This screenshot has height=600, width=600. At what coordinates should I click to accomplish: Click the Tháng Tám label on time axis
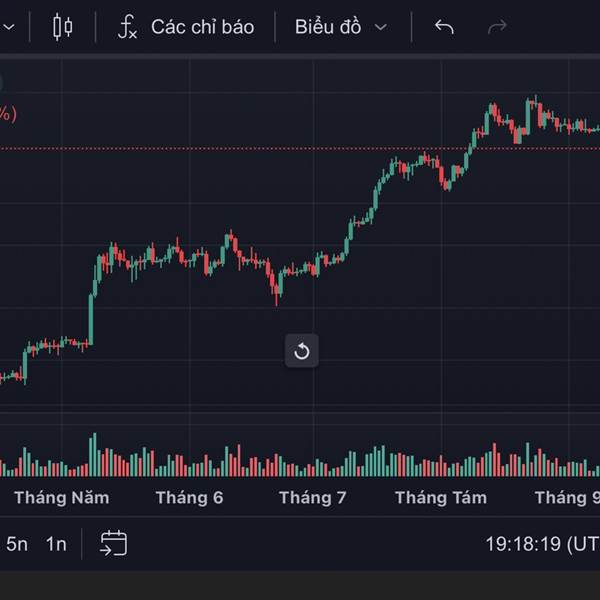440,497
